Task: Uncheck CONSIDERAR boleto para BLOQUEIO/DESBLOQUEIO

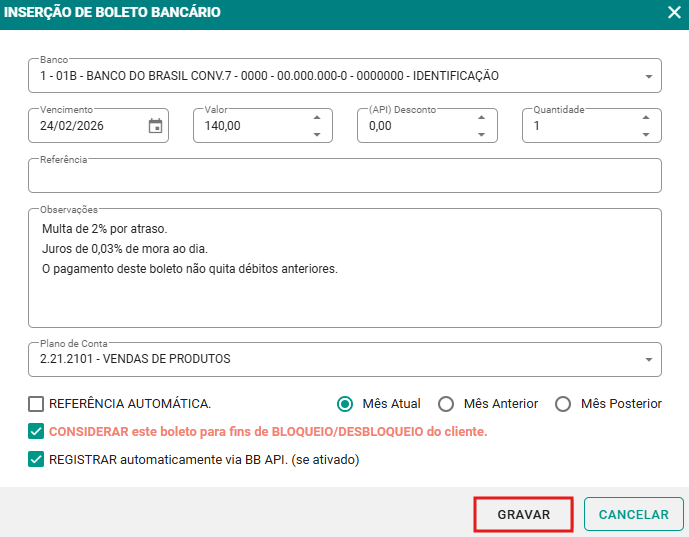Action: [37, 432]
